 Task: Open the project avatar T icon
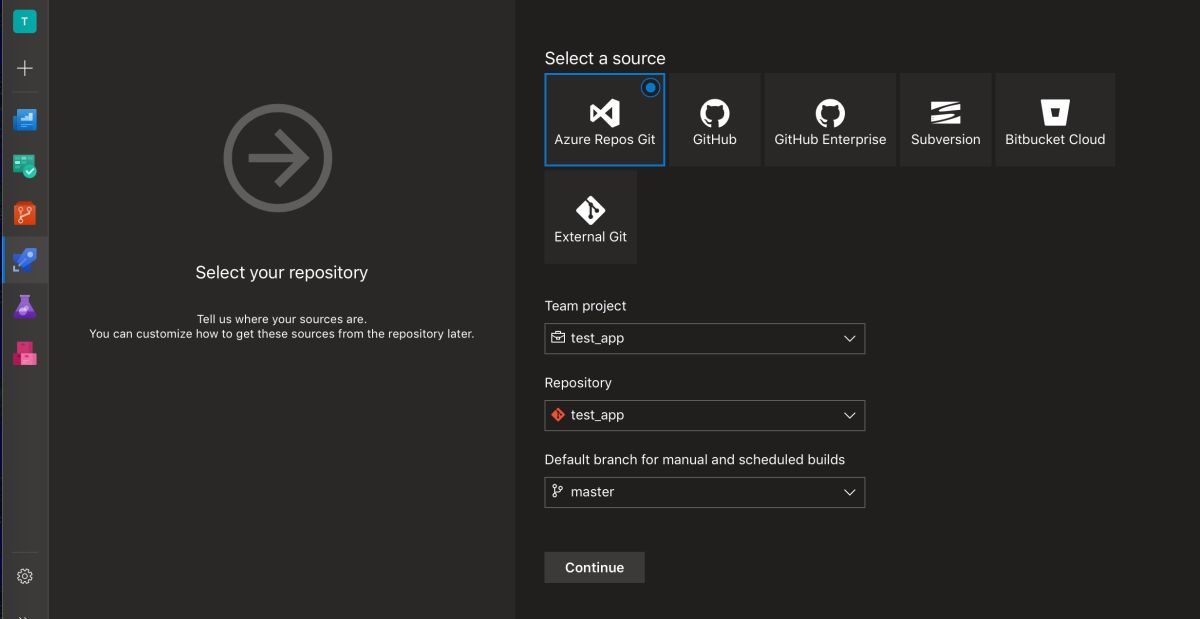(x=25, y=21)
